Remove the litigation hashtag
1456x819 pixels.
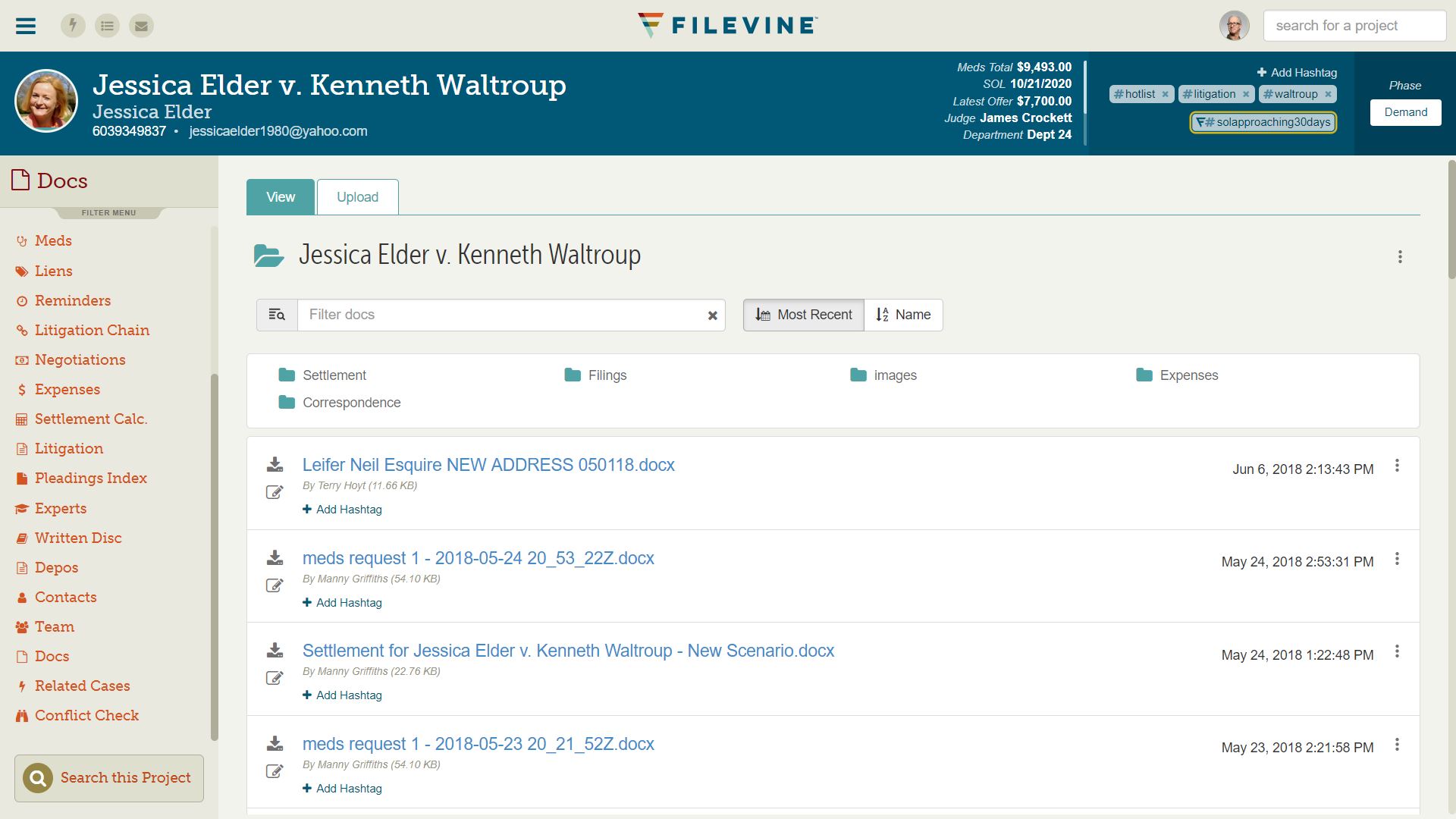1247,94
